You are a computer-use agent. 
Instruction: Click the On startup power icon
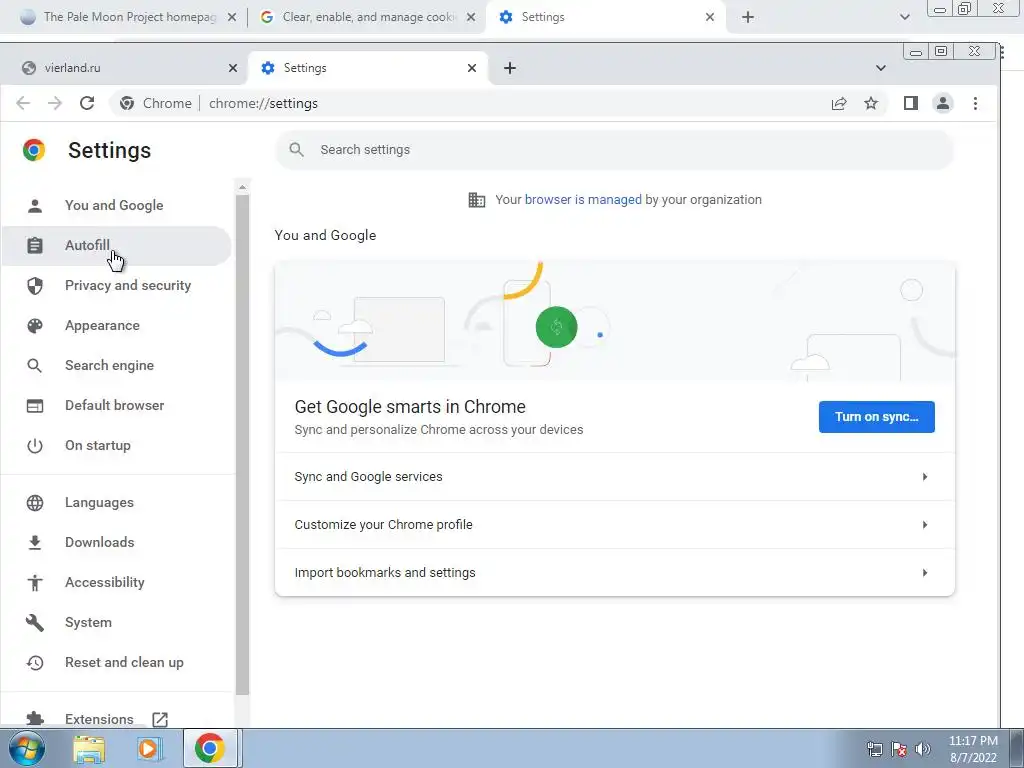[x=35, y=445]
